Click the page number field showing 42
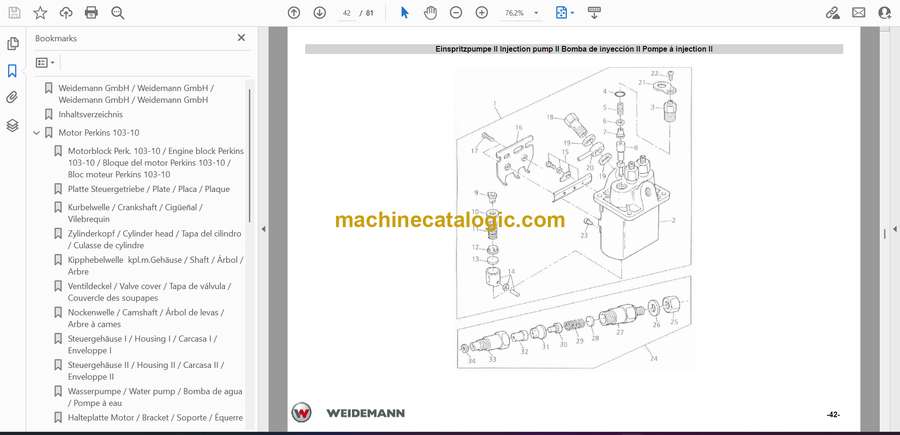Screen dimensions: 900x435 click(347, 13)
